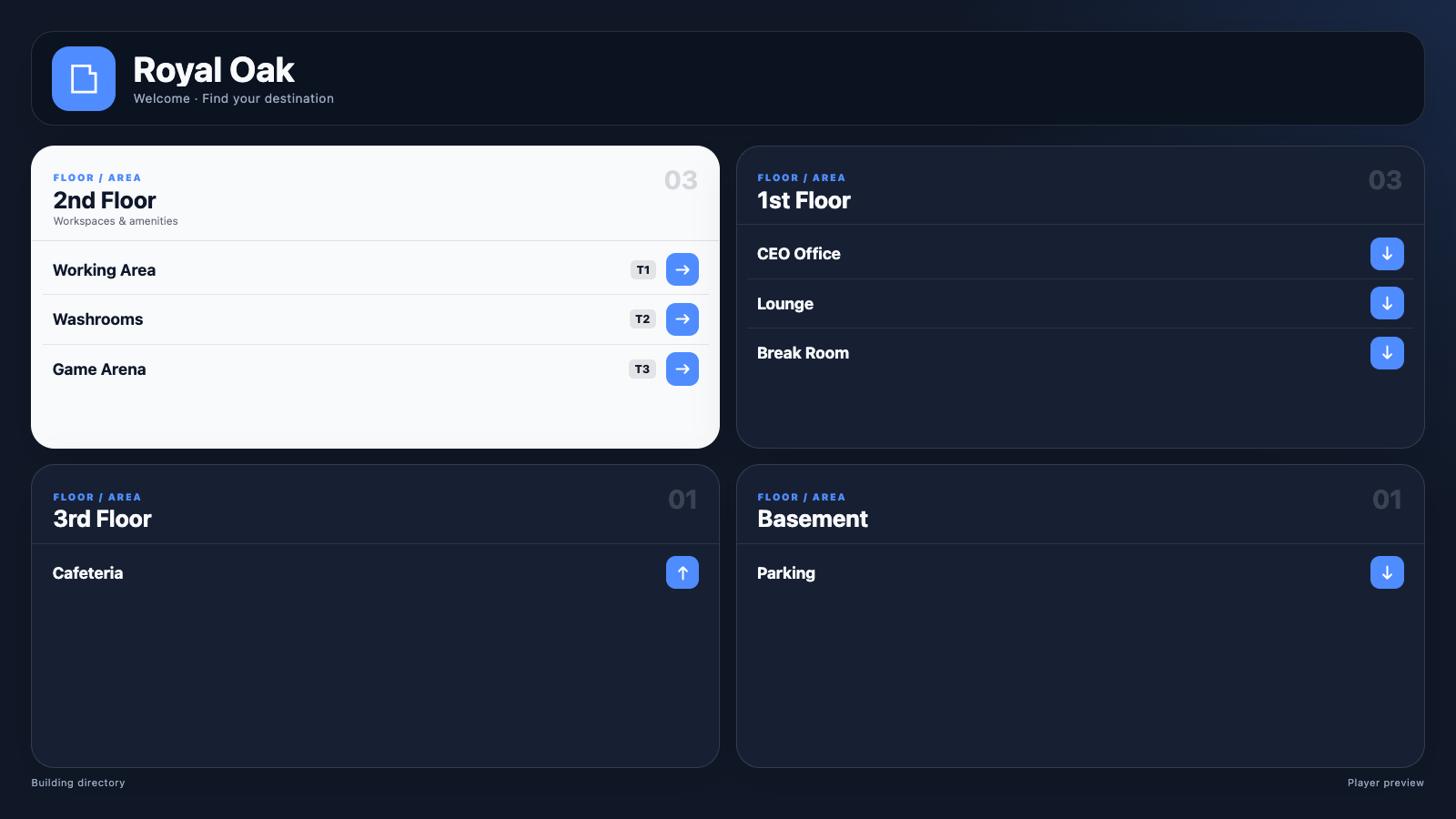The height and width of the screenshot is (819, 1456).
Task: Click the up arrow for Cafeteria
Action: pyautogui.click(x=682, y=572)
